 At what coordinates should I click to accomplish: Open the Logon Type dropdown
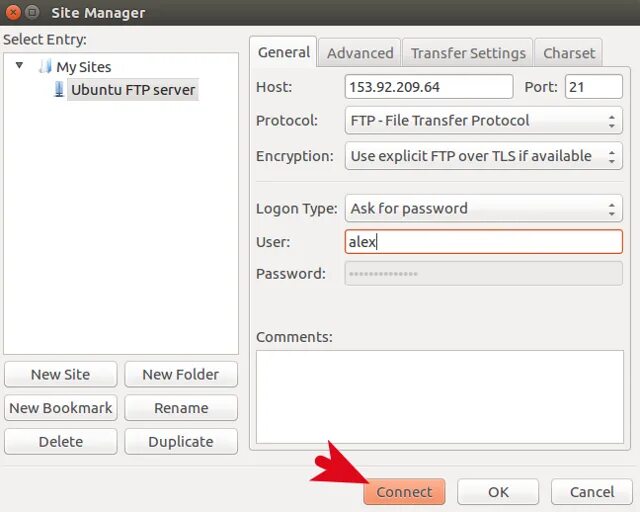click(484, 208)
